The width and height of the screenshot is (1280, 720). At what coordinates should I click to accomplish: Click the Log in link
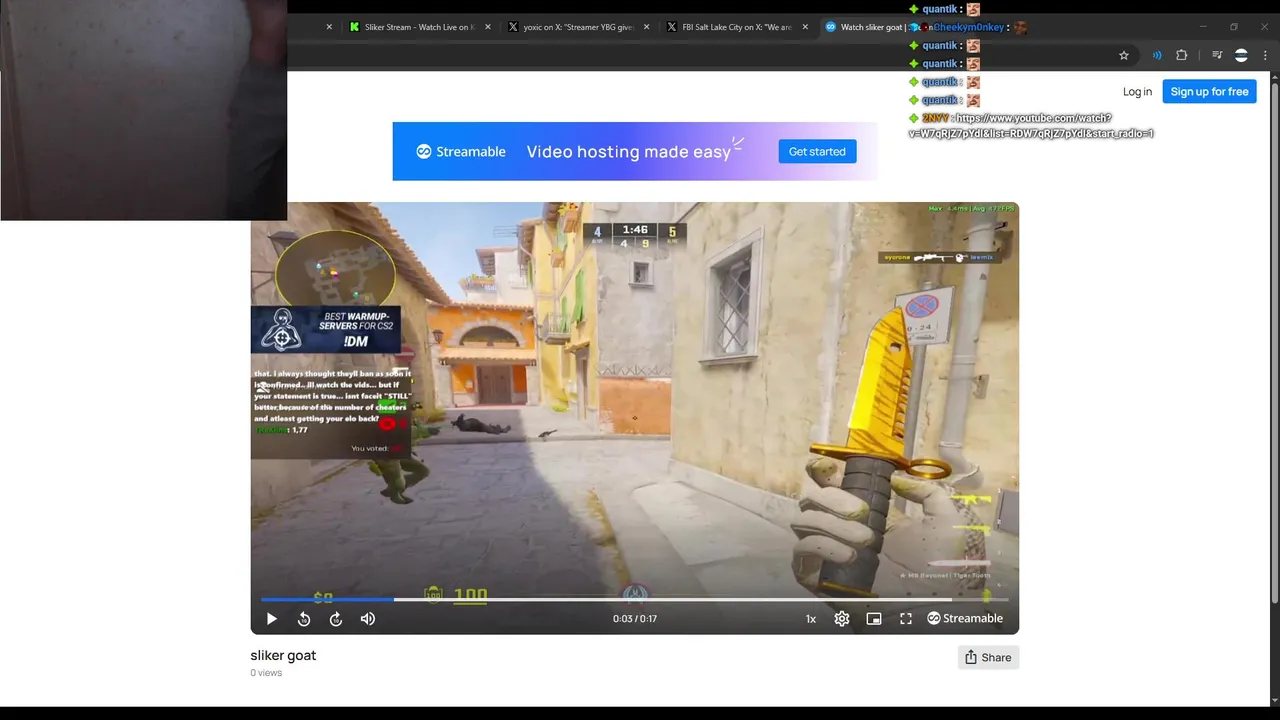click(1137, 92)
